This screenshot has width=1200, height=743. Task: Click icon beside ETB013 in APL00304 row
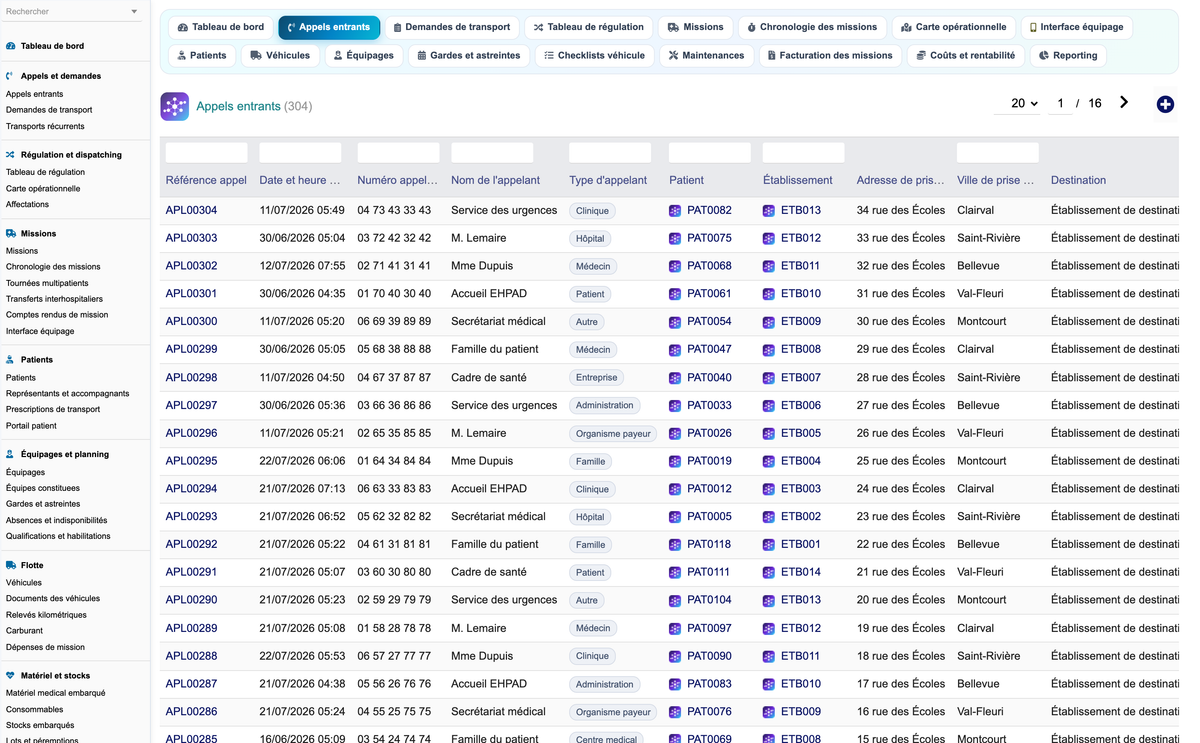[769, 211]
